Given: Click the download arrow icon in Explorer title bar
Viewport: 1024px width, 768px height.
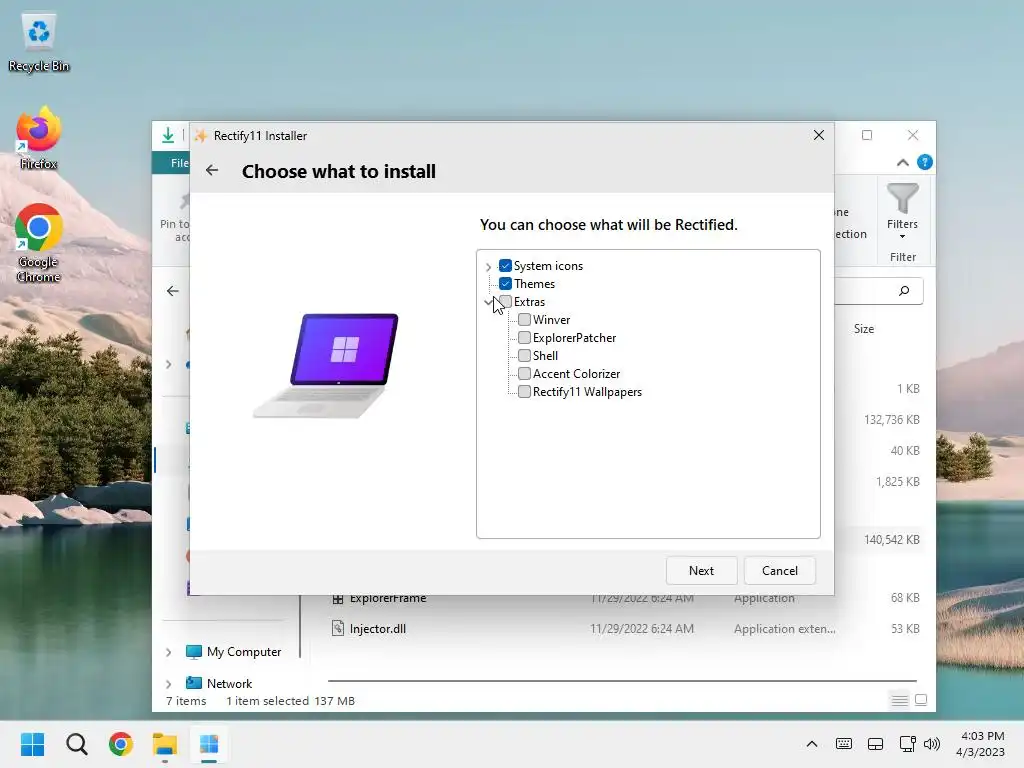Looking at the screenshot, I should coord(168,135).
